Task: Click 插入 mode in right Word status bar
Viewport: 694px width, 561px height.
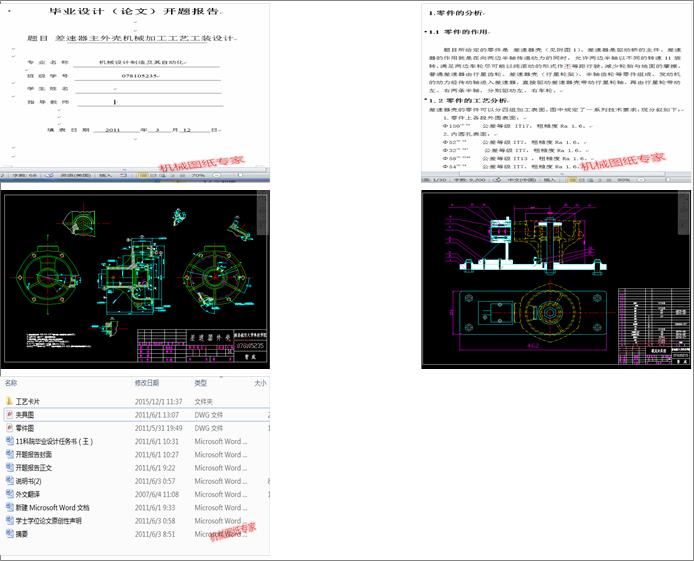Action: point(549,180)
